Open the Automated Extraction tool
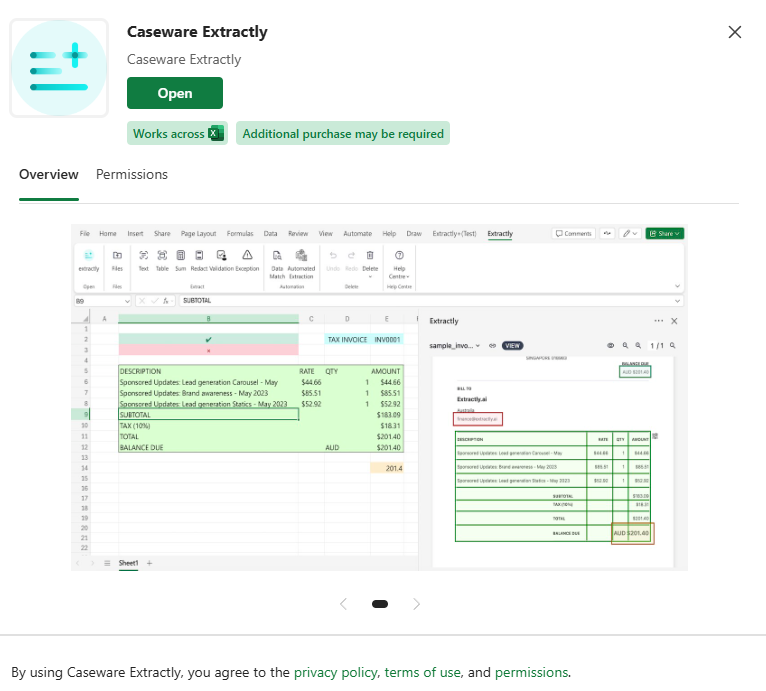766x691 pixels. [300, 256]
